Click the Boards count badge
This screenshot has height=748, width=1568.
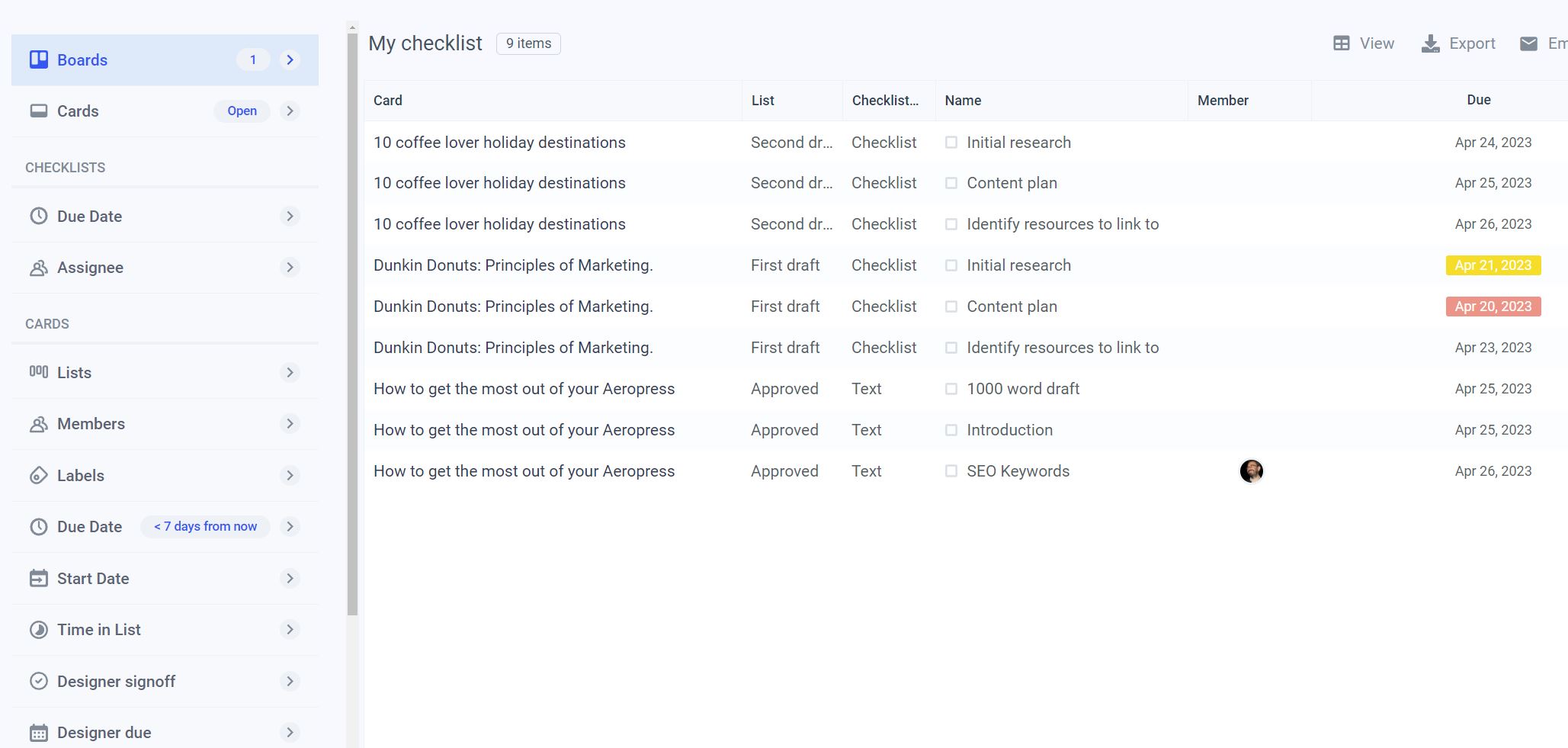pyautogui.click(x=253, y=59)
